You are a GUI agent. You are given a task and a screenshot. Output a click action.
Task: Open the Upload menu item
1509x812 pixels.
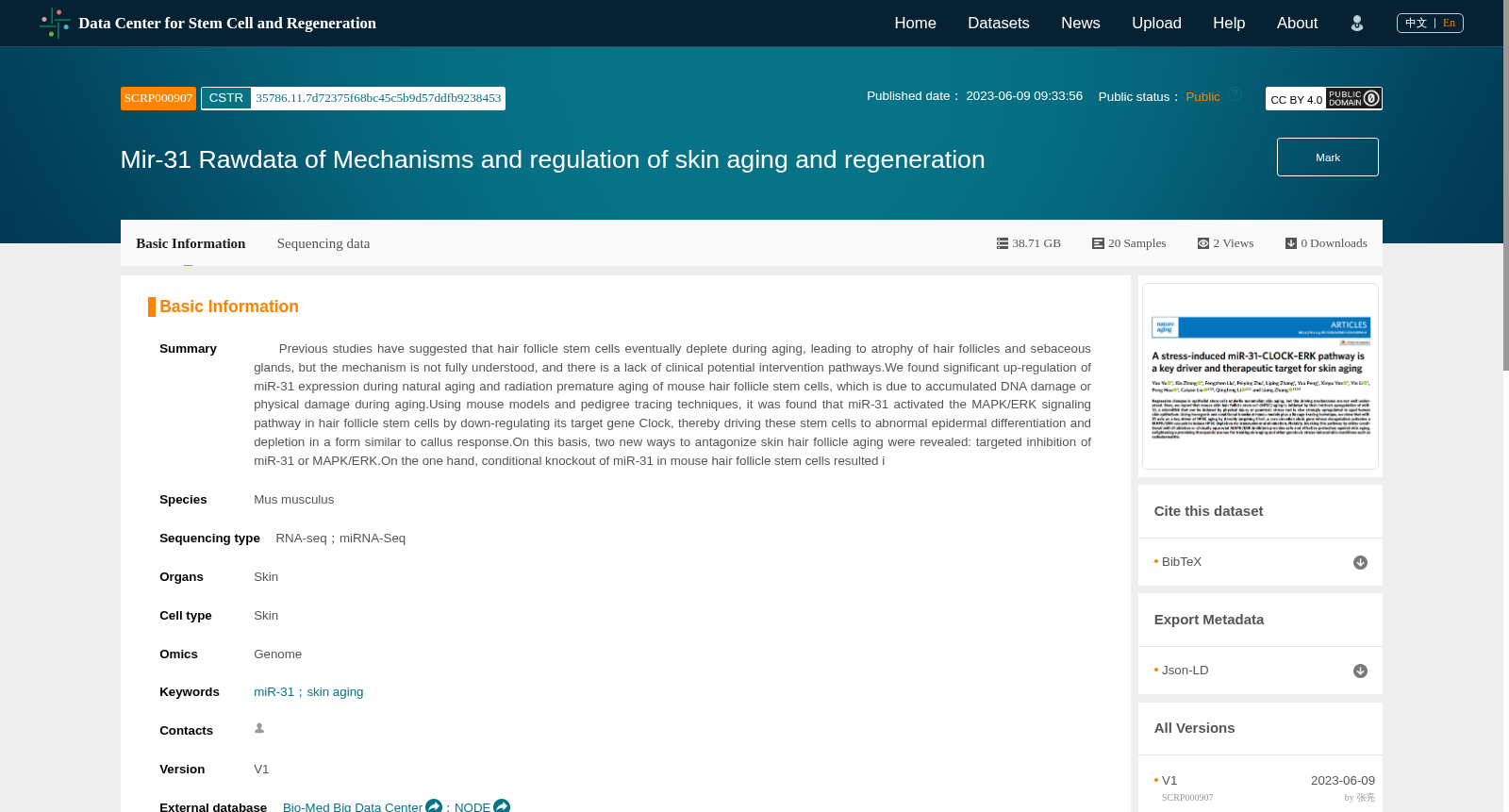1156,23
